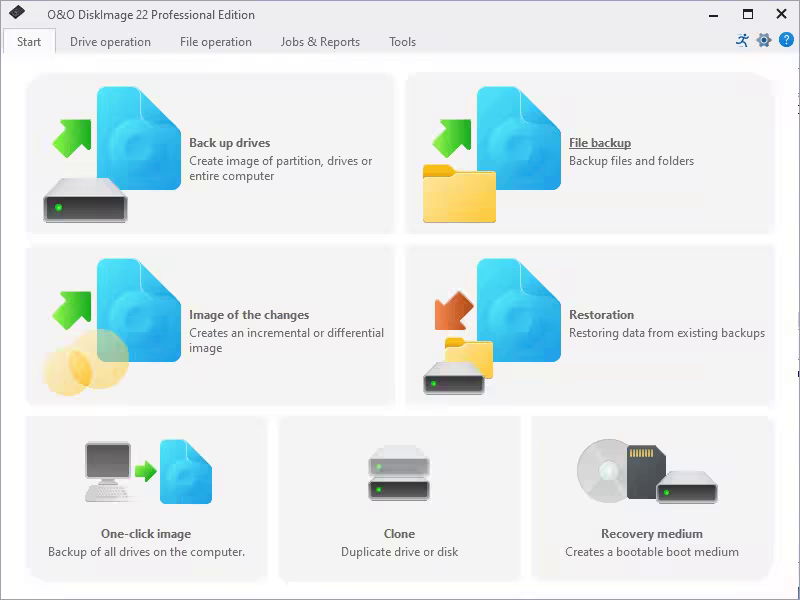
Task: Click the File backup folder icon
Action: pyautogui.click(x=460, y=192)
